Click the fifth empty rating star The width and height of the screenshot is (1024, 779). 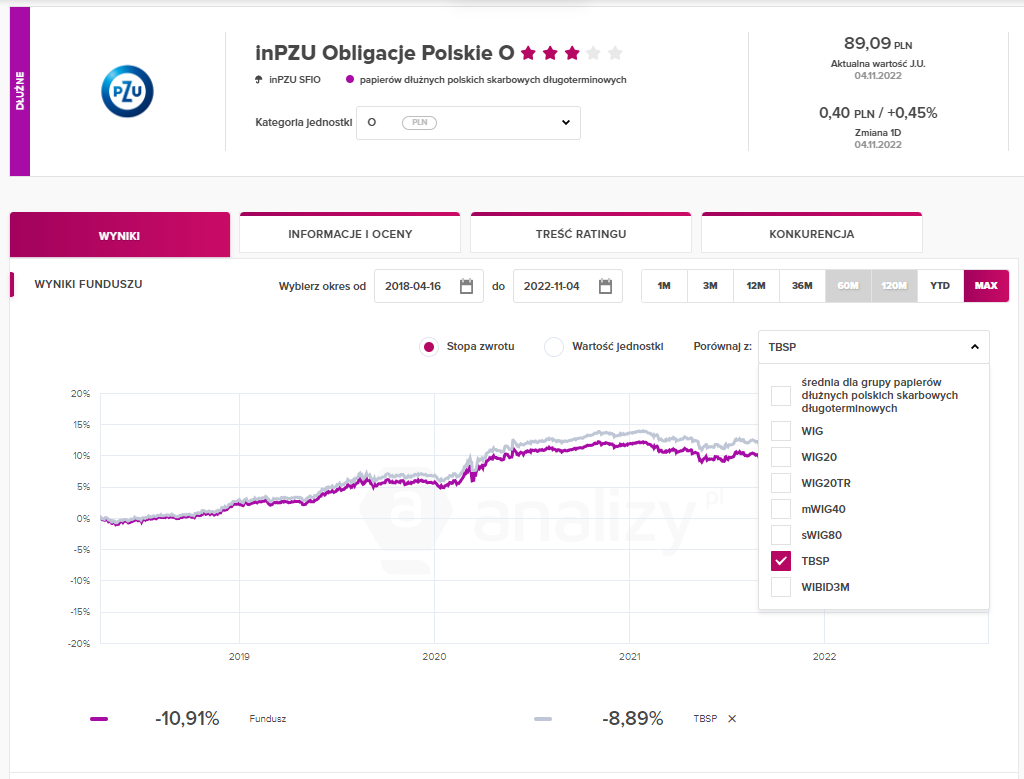615,53
